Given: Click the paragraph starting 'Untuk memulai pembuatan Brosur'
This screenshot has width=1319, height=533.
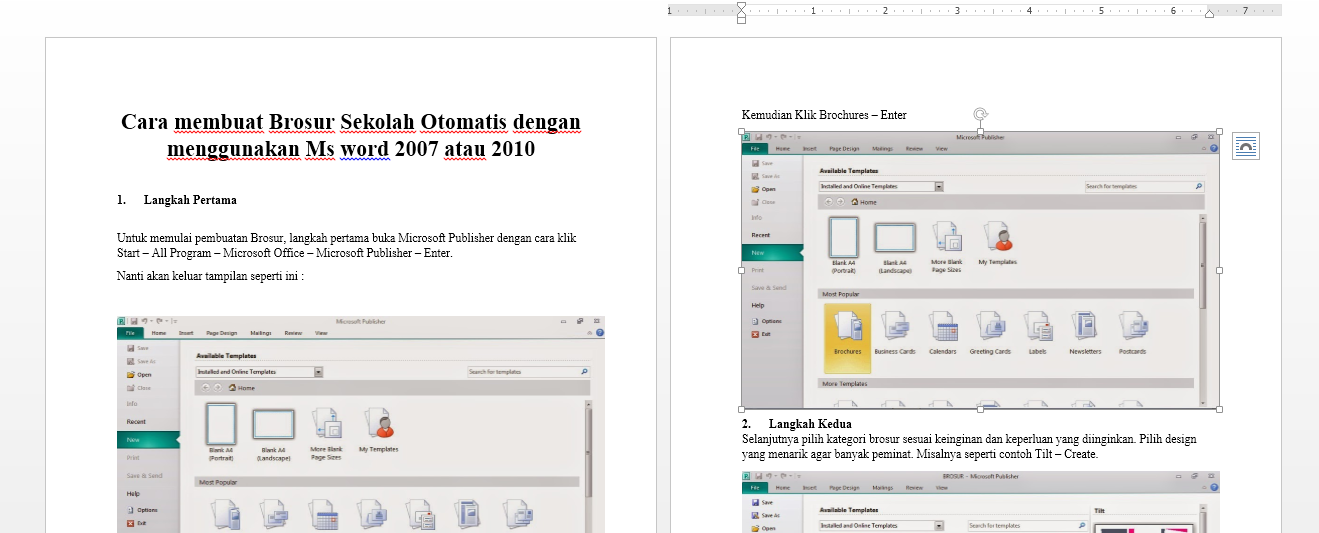Looking at the screenshot, I should coord(347,245).
